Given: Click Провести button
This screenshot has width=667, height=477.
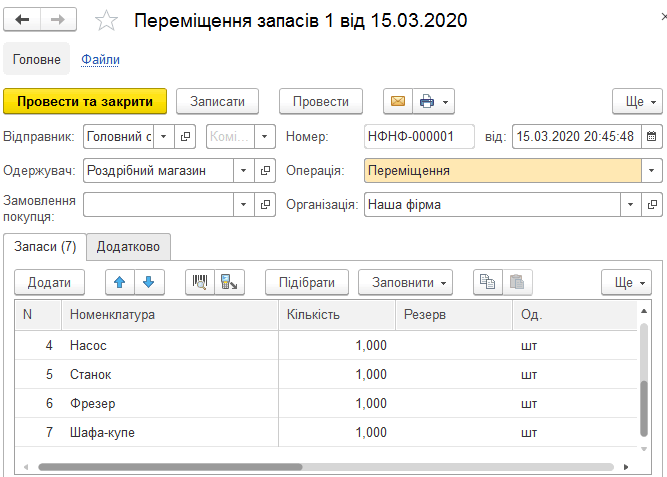Looking at the screenshot, I should [321, 101].
